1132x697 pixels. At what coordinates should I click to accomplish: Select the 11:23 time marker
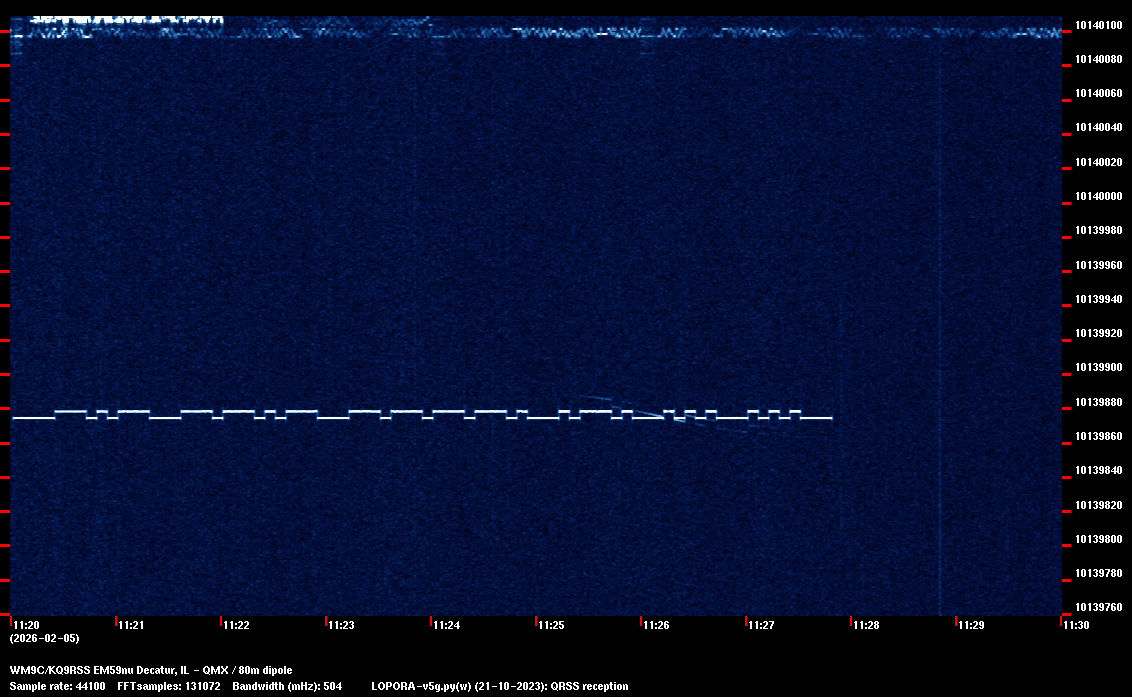(340, 625)
